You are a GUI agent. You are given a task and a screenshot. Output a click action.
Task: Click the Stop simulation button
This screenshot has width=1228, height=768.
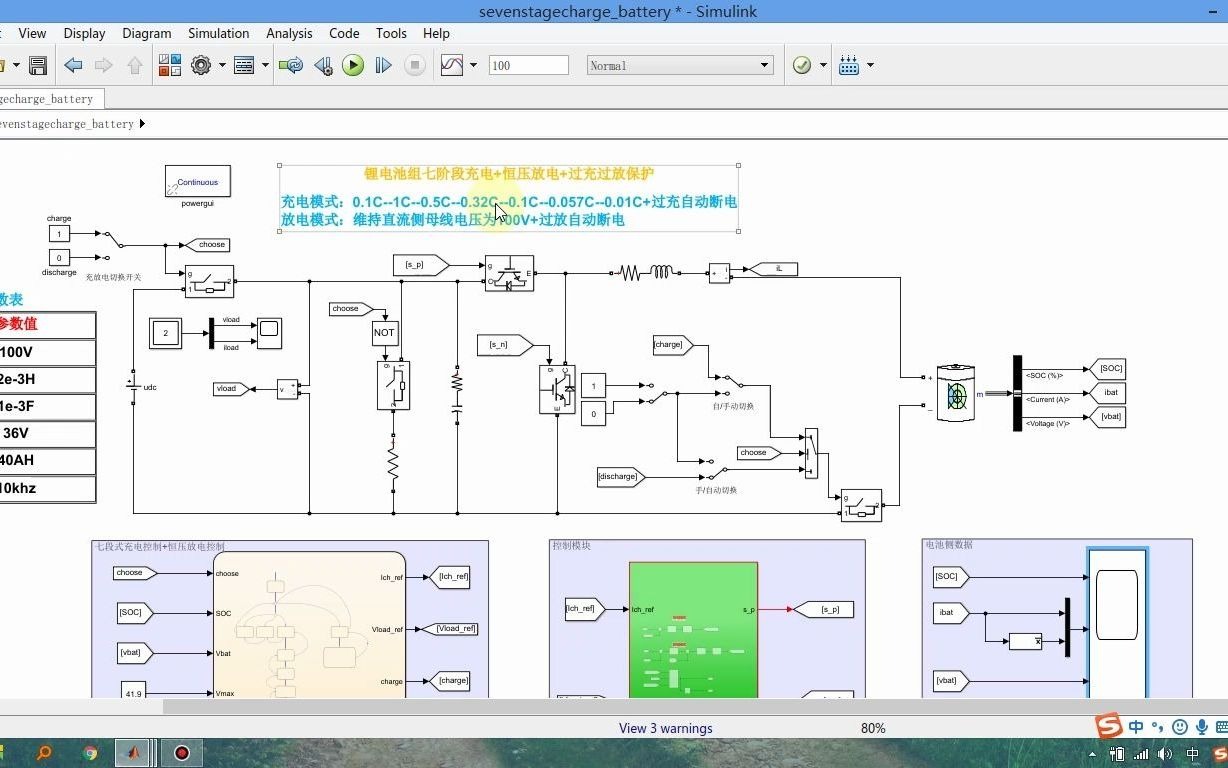[414, 66]
